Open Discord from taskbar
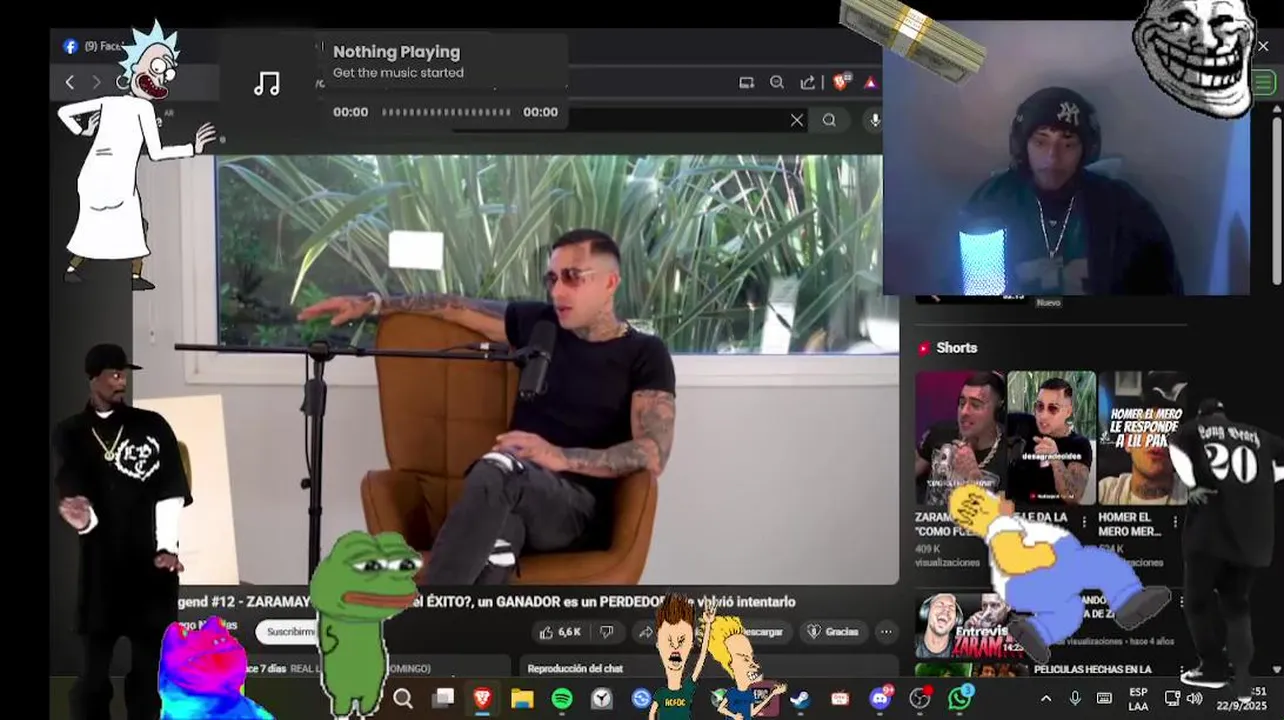This screenshot has height=720, width=1284. click(880, 698)
